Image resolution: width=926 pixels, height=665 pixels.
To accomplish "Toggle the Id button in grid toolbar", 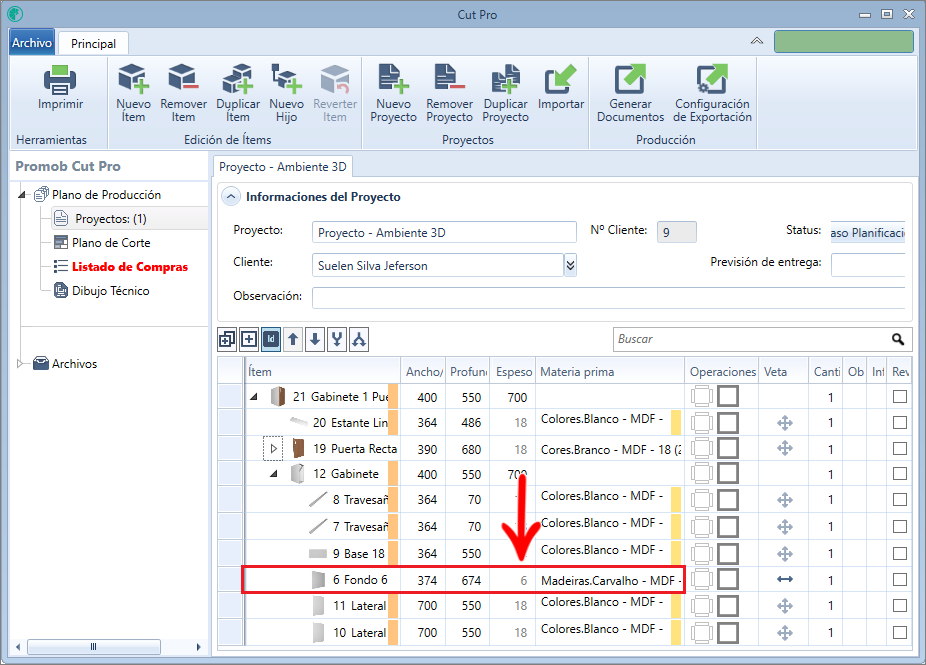I will 271,340.
